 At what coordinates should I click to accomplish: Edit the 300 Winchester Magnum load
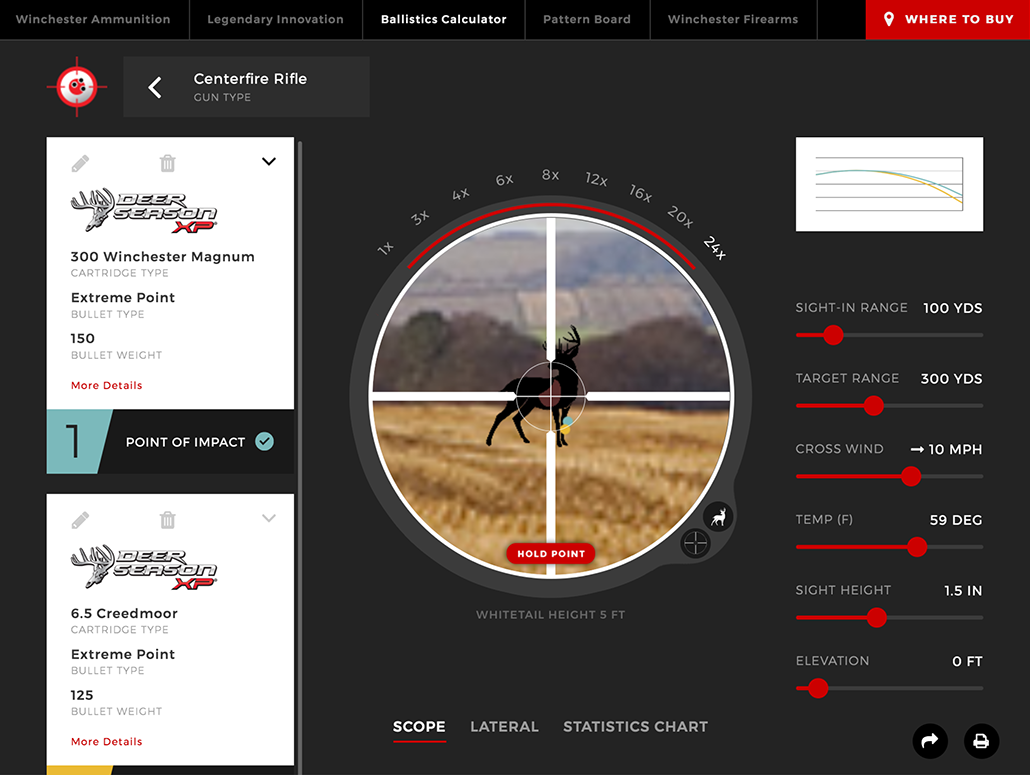(80, 164)
